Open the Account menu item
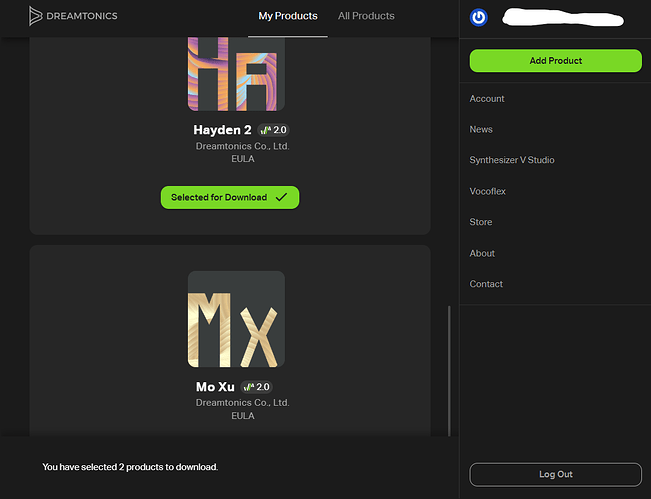The width and height of the screenshot is (651, 499). (x=487, y=99)
